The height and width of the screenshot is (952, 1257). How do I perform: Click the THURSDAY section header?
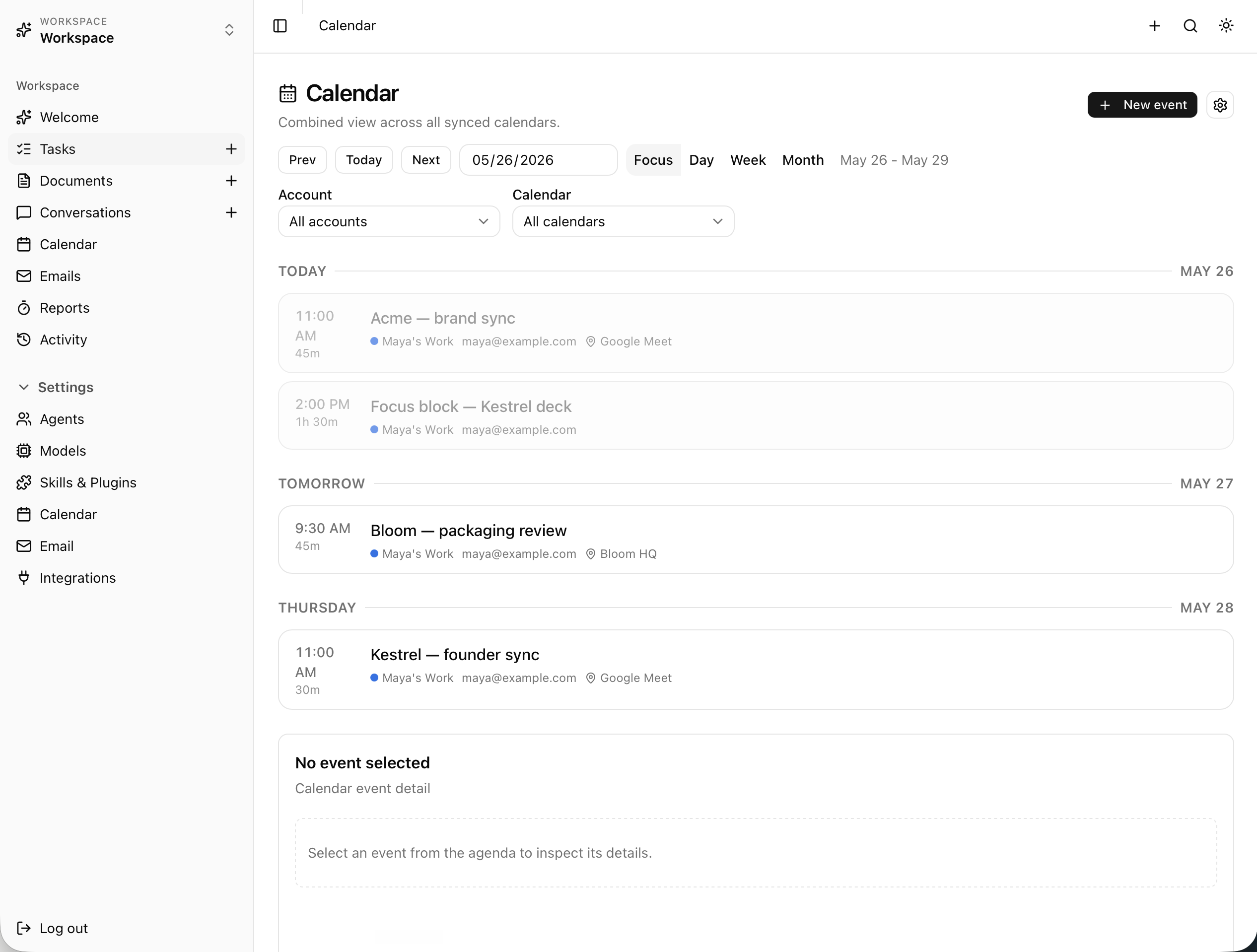(317, 608)
